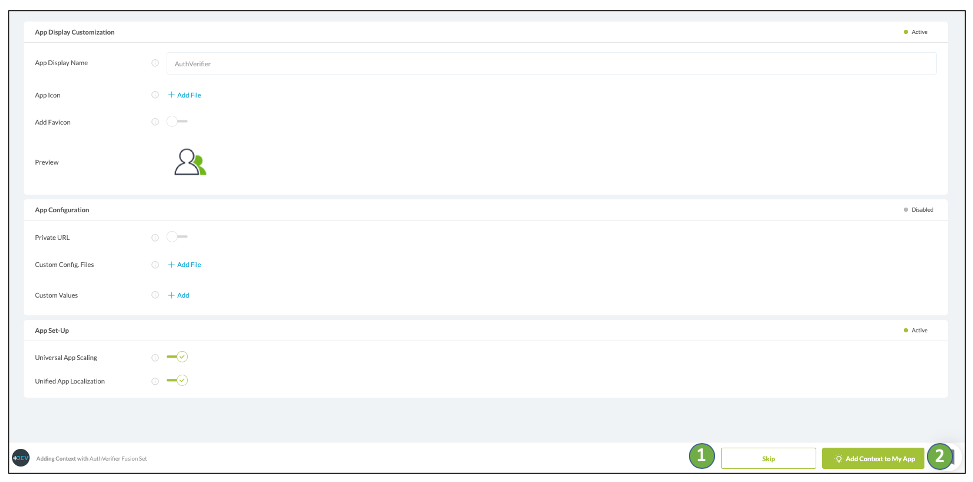
Task: Click info icon beside Universal App Scaling
Action: click(x=155, y=357)
